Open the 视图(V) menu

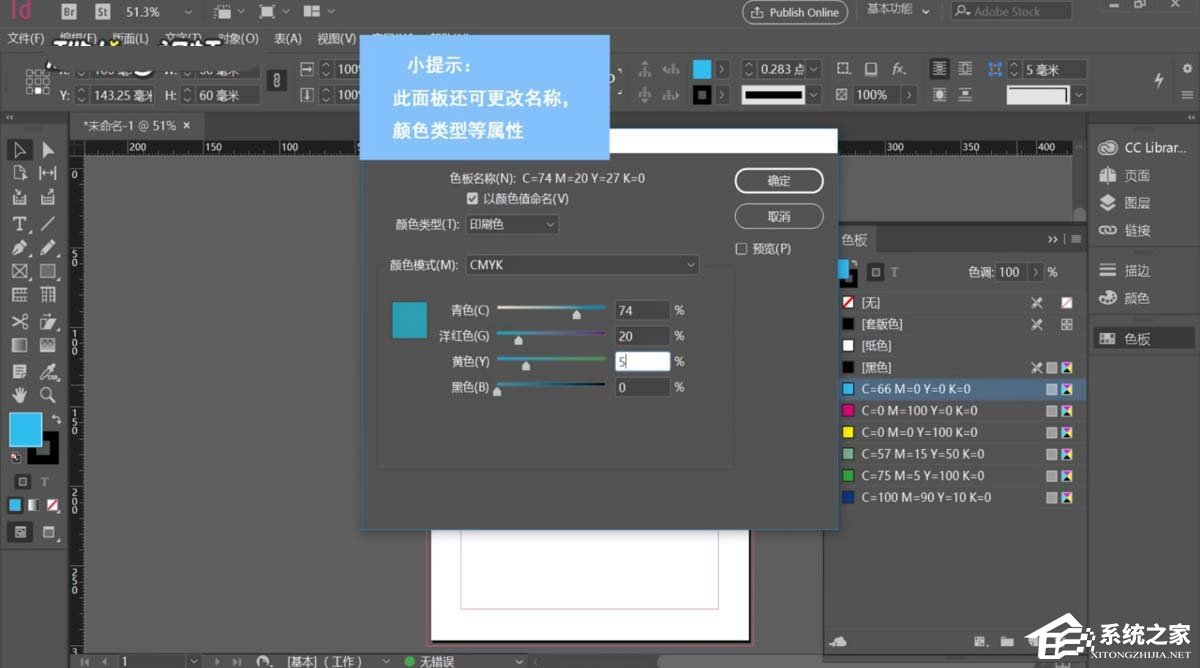click(336, 39)
